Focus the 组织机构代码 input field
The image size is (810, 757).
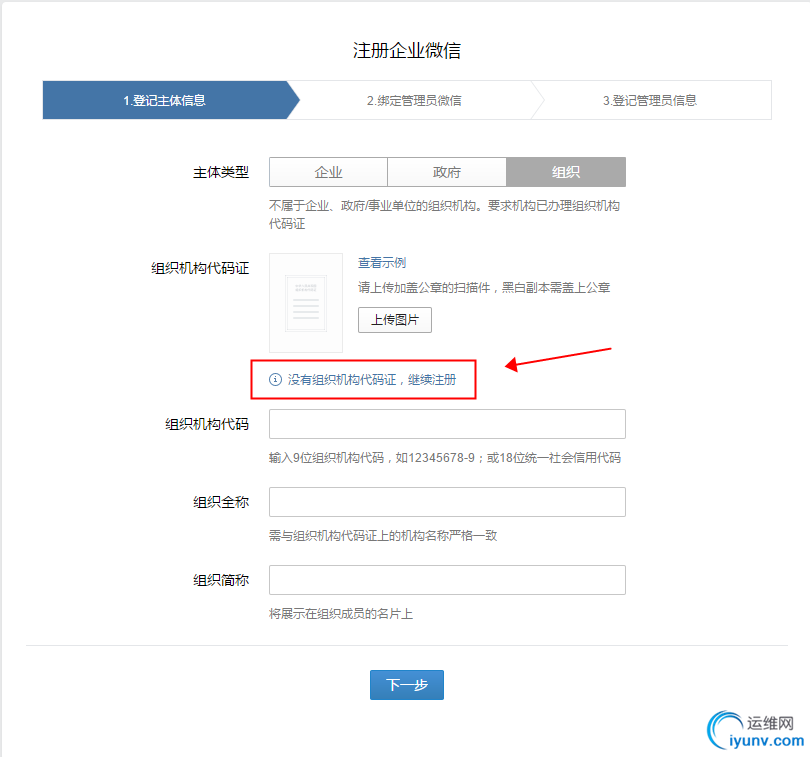(447, 424)
